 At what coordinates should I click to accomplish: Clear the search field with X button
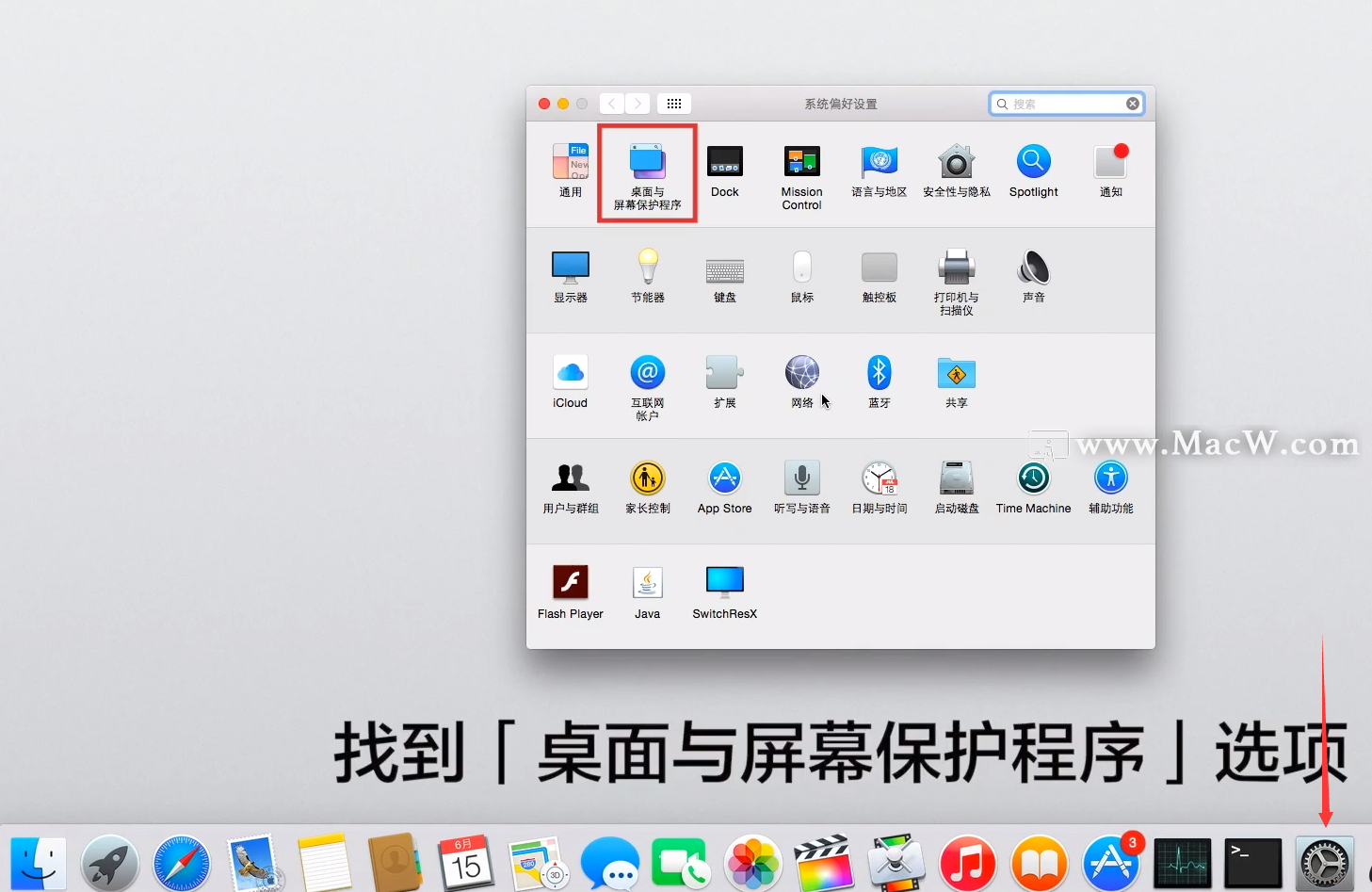click(x=1133, y=104)
